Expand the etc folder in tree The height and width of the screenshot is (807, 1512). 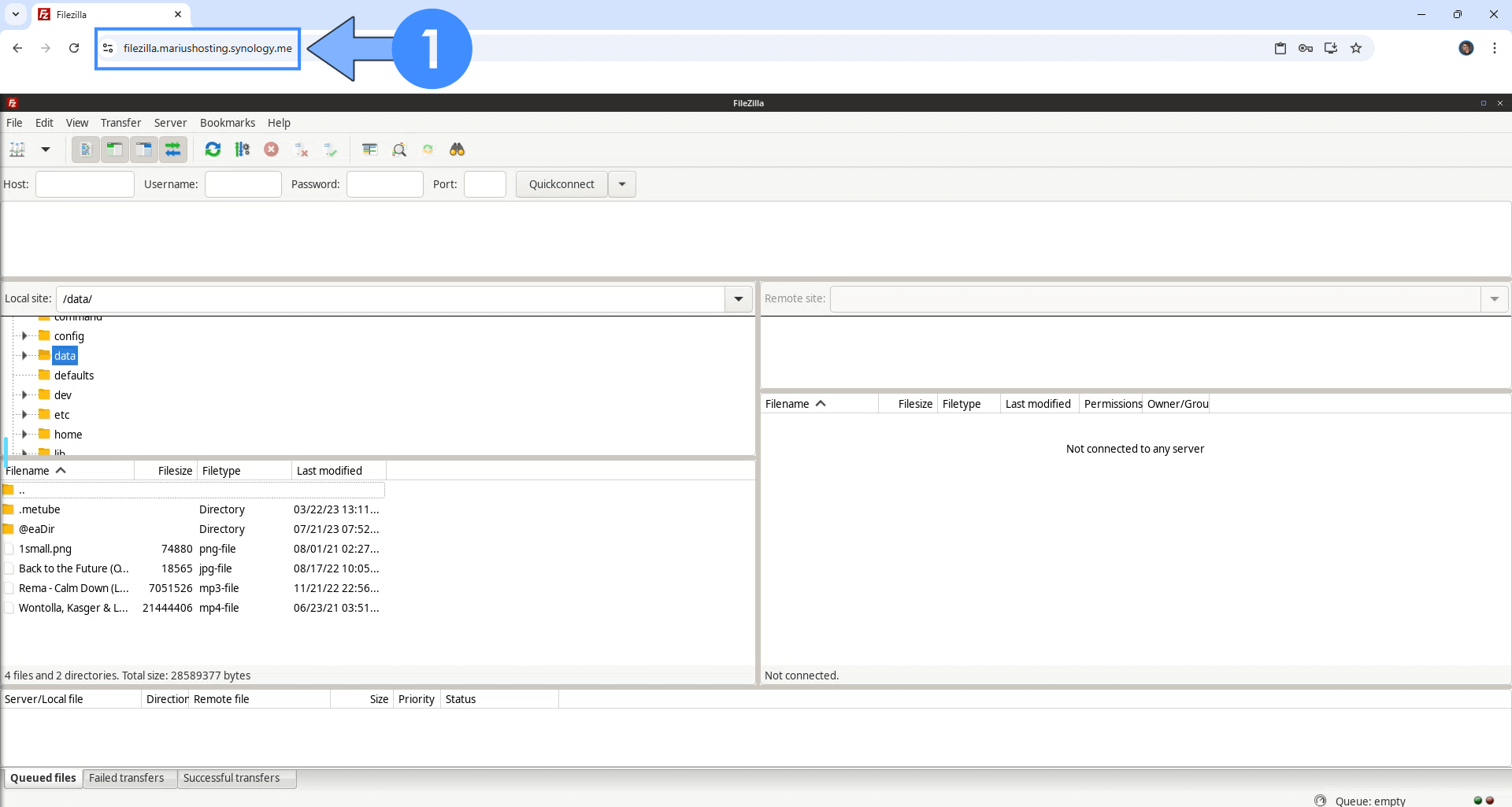24,415
